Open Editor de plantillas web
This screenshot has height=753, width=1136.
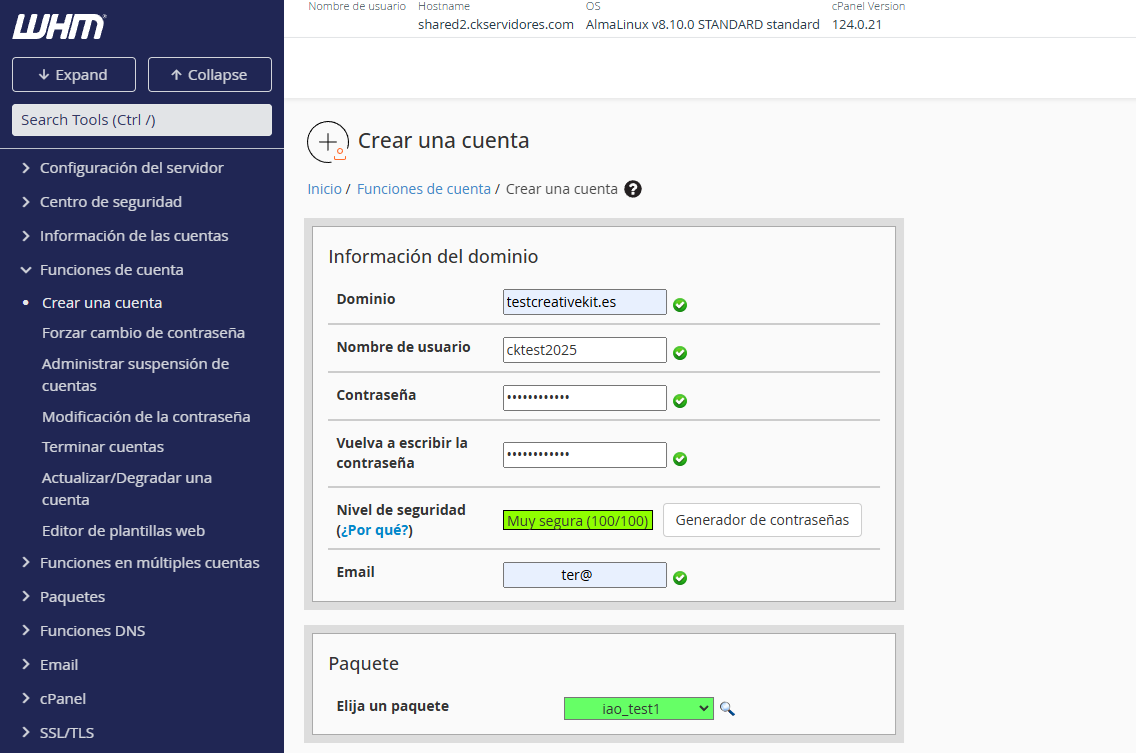point(123,531)
